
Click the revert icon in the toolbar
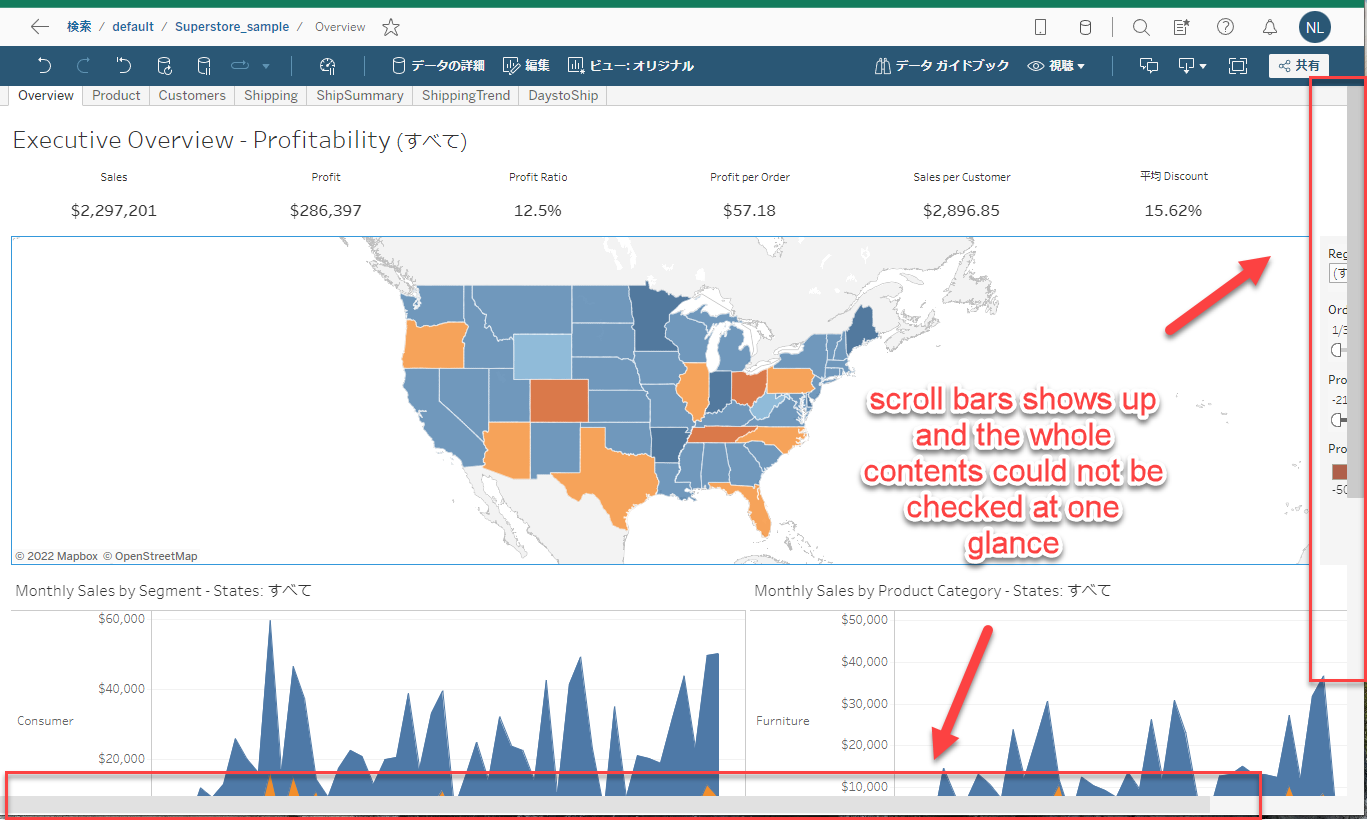point(124,66)
